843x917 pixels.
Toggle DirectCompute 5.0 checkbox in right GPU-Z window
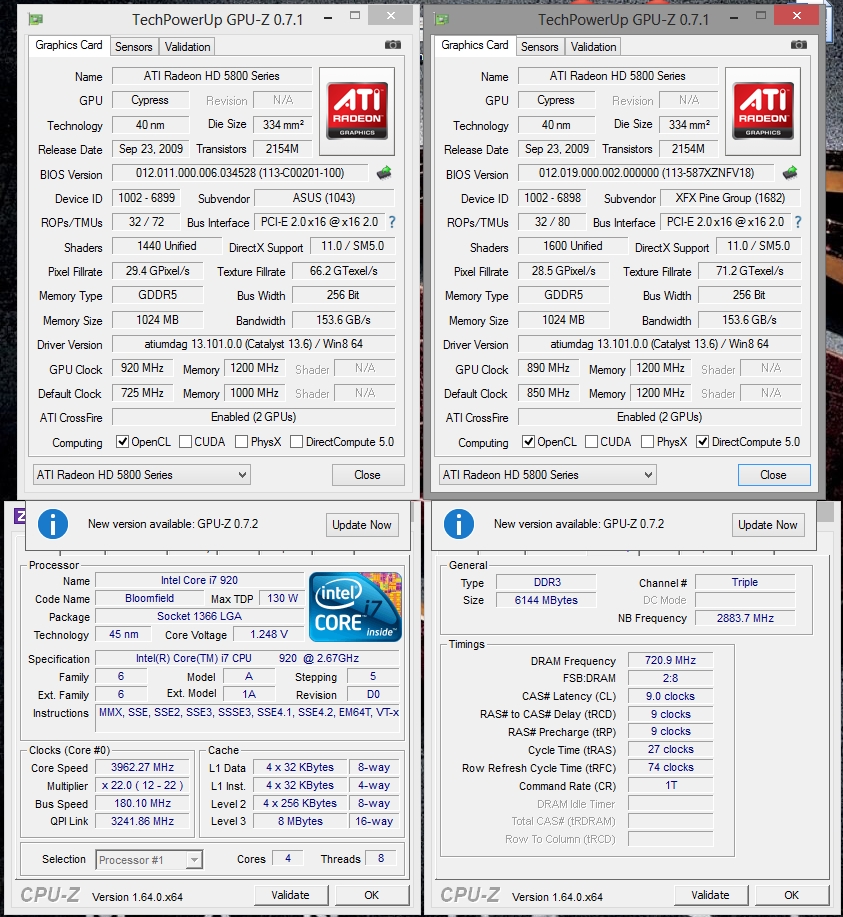coord(703,442)
